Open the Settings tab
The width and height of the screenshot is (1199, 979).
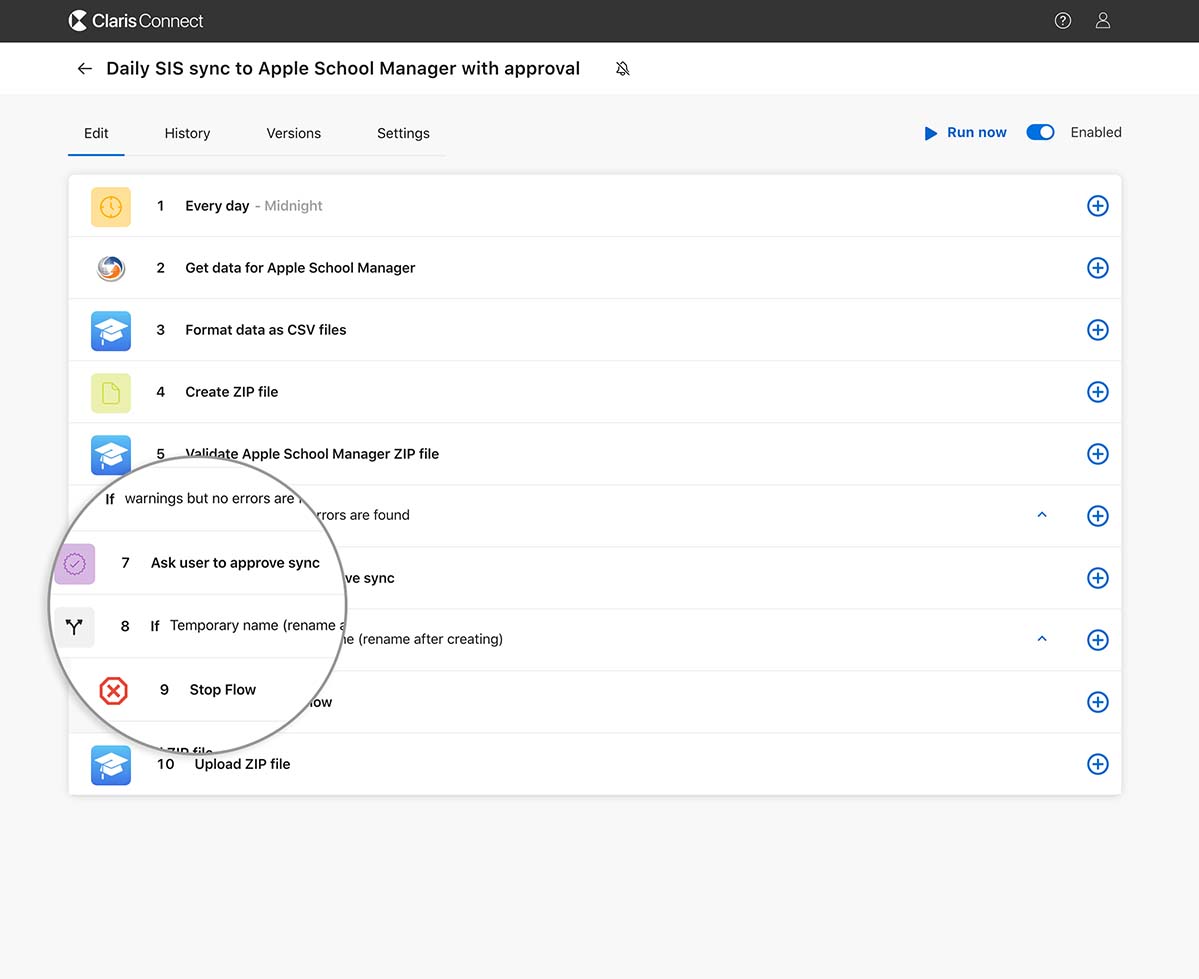[x=403, y=133]
